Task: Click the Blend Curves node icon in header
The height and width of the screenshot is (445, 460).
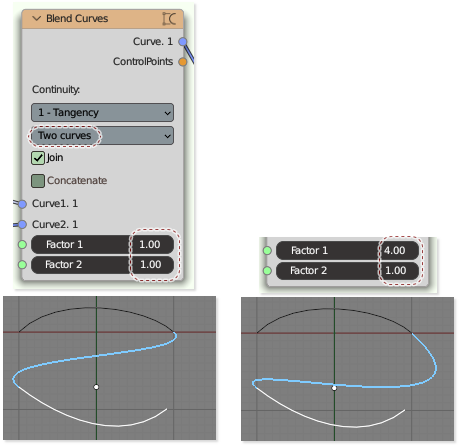Action: coord(169,19)
